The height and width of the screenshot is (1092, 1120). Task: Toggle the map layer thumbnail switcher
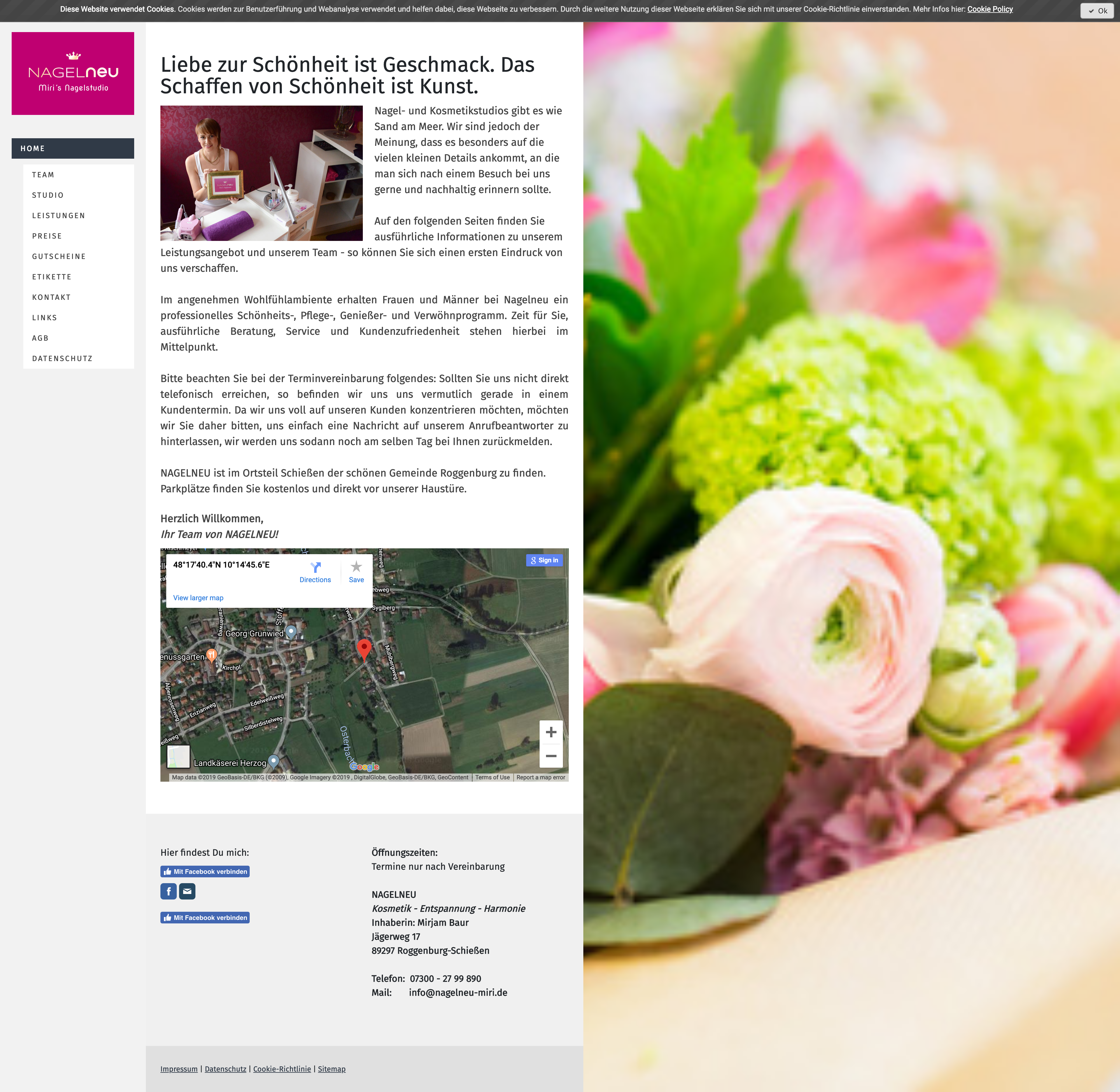178,757
